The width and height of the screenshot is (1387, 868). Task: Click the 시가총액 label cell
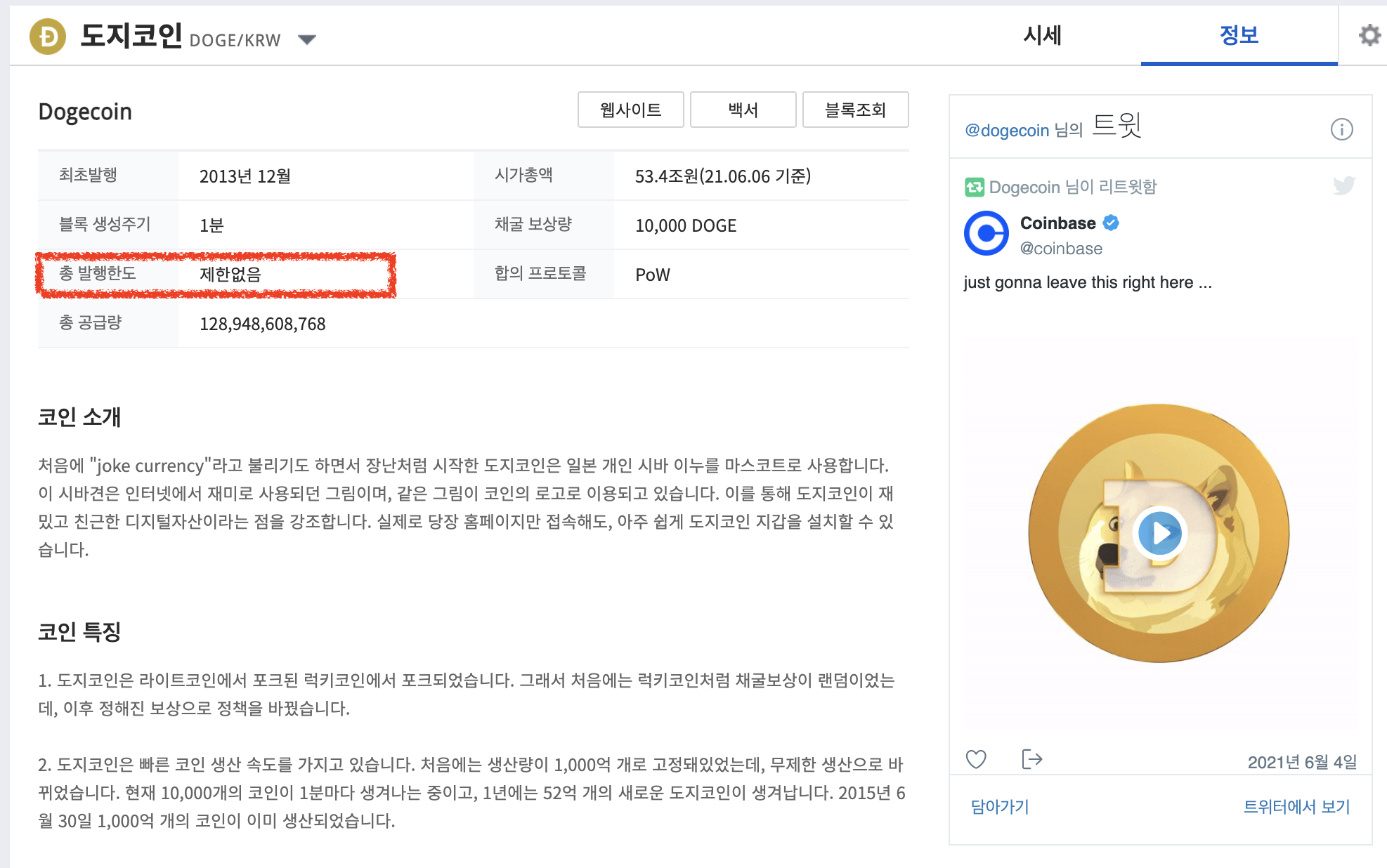(543, 176)
